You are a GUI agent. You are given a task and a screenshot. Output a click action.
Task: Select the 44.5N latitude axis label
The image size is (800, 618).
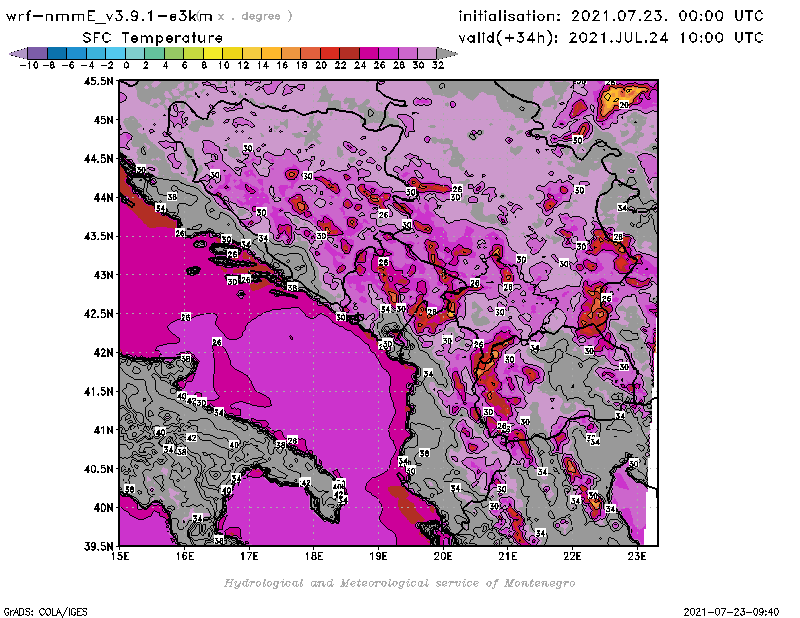point(98,159)
